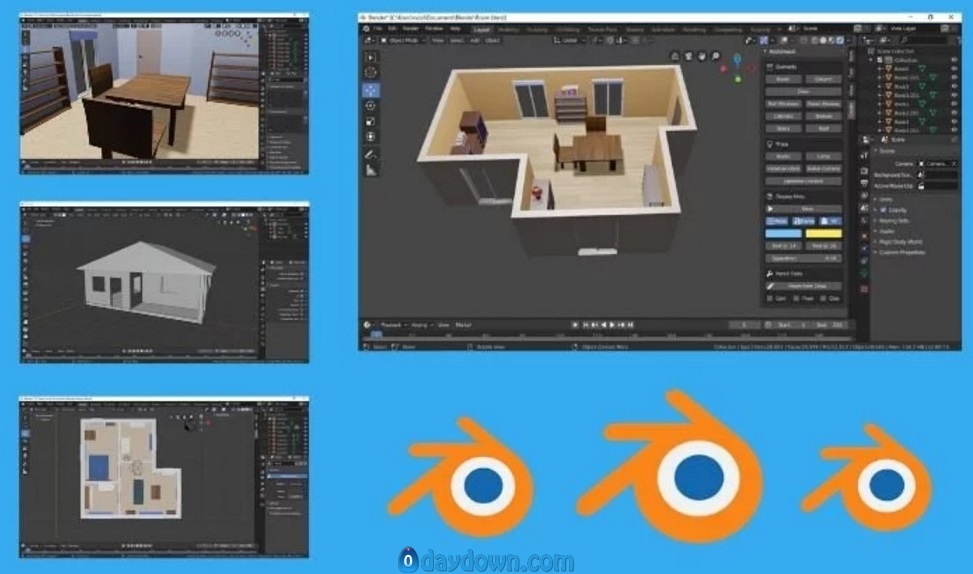973x574 pixels.
Task: Click the Door button in Archimesh
Action: pyautogui.click(x=803, y=91)
